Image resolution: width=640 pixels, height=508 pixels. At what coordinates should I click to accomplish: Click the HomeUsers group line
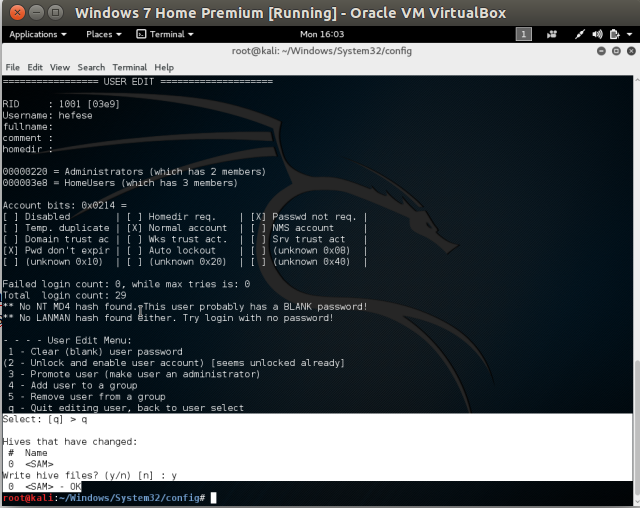[120, 183]
